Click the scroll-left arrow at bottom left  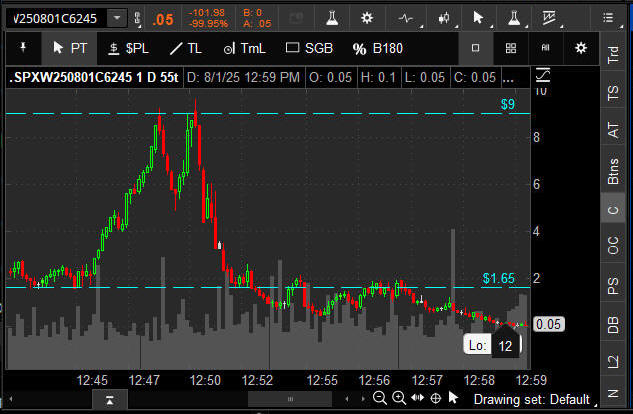(11, 399)
